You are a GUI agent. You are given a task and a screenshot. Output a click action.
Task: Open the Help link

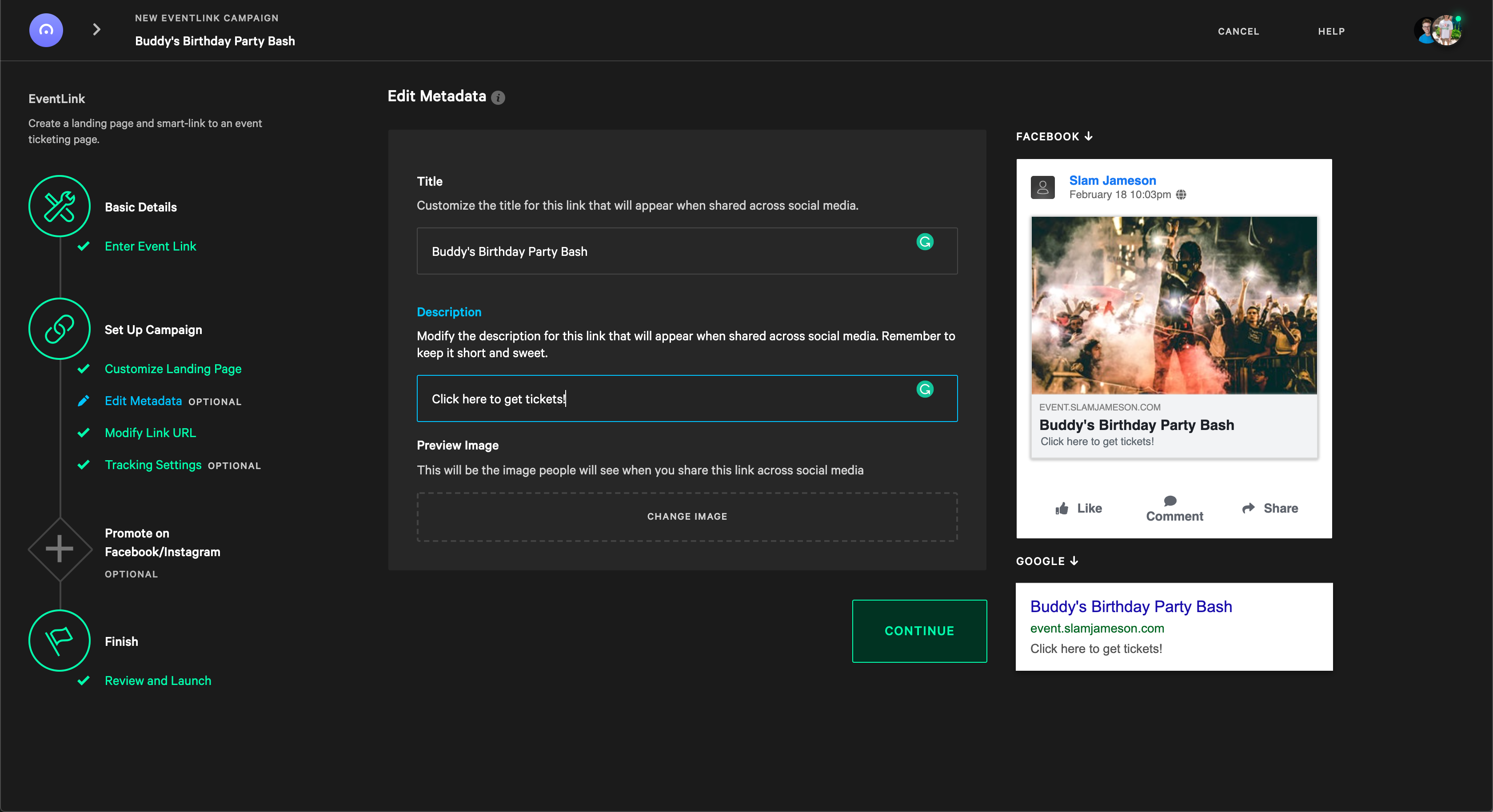1331,31
